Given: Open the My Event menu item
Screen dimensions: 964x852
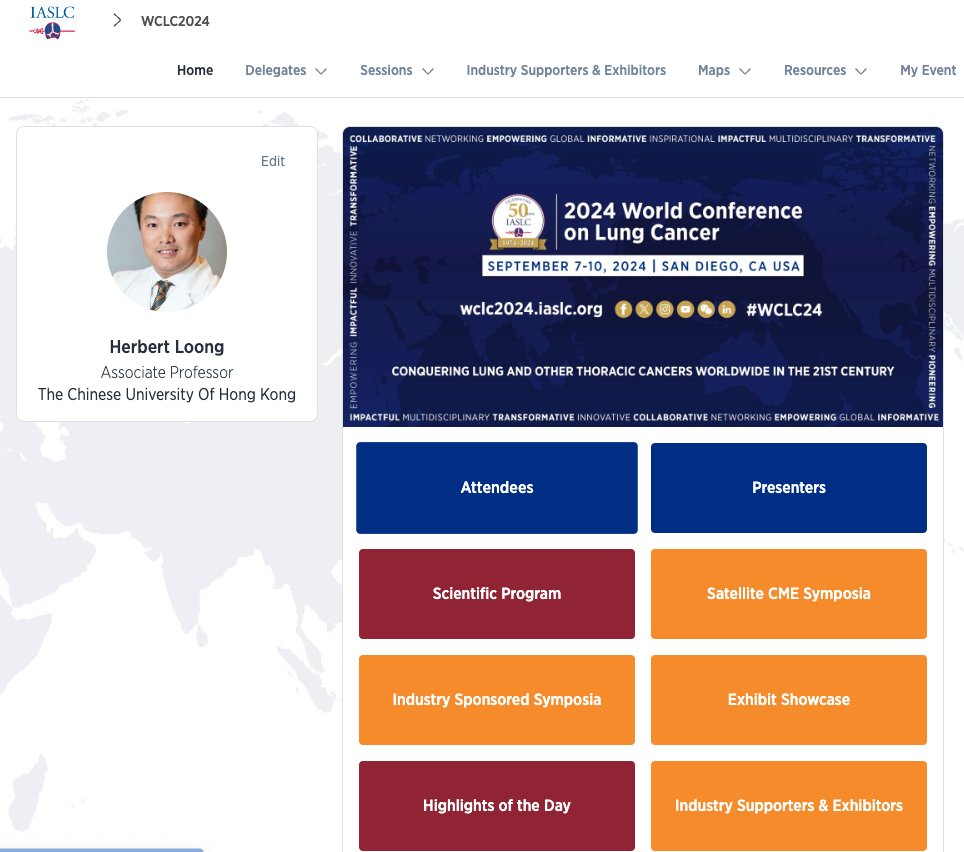Looking at the screenshot, I should 928,70.
